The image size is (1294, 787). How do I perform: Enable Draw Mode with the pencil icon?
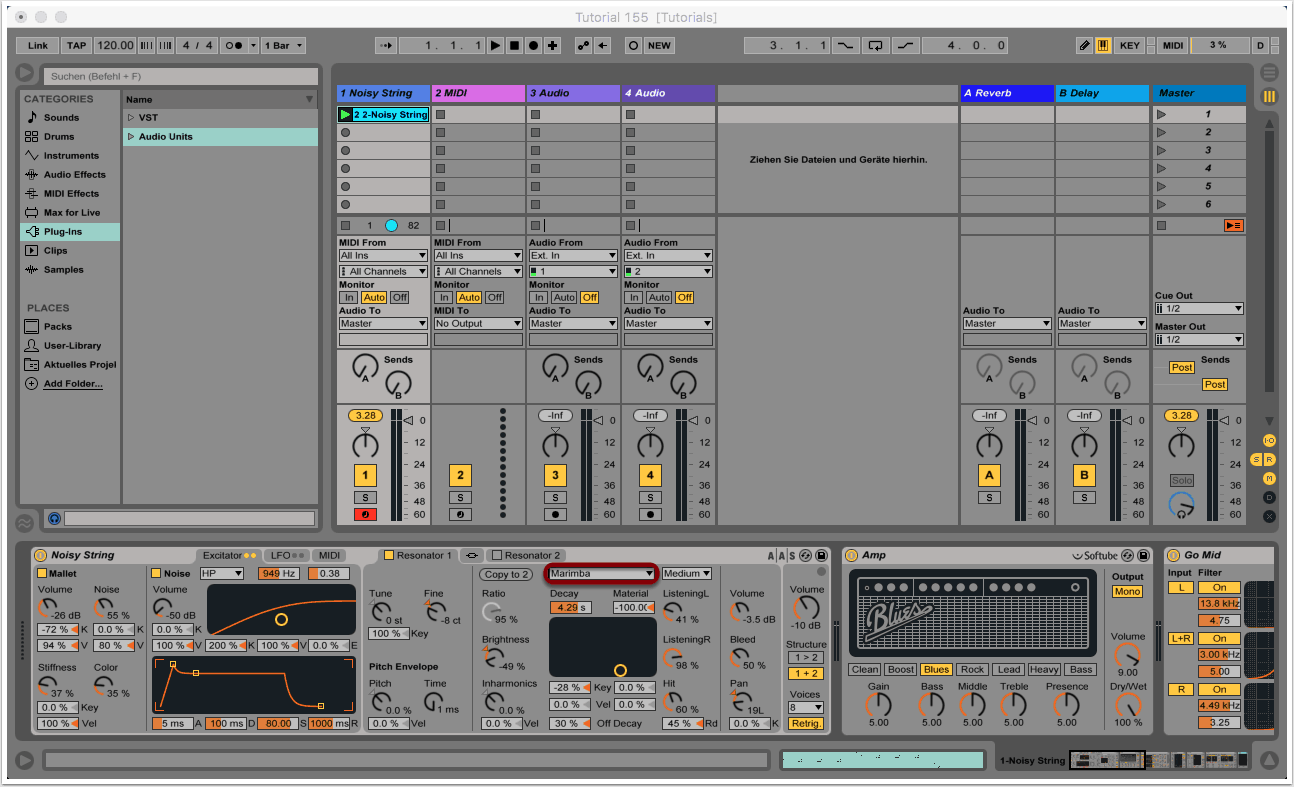[1084, 46]
